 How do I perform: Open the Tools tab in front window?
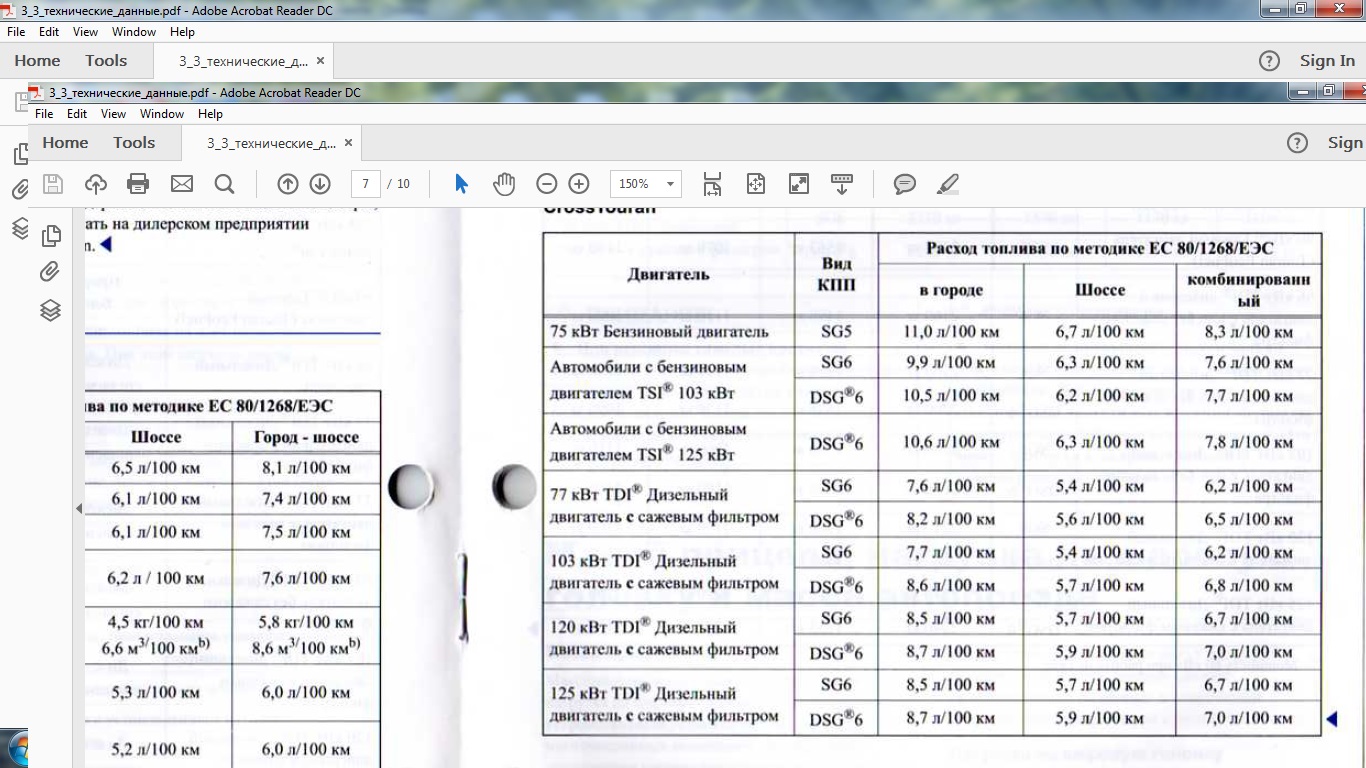134,143
